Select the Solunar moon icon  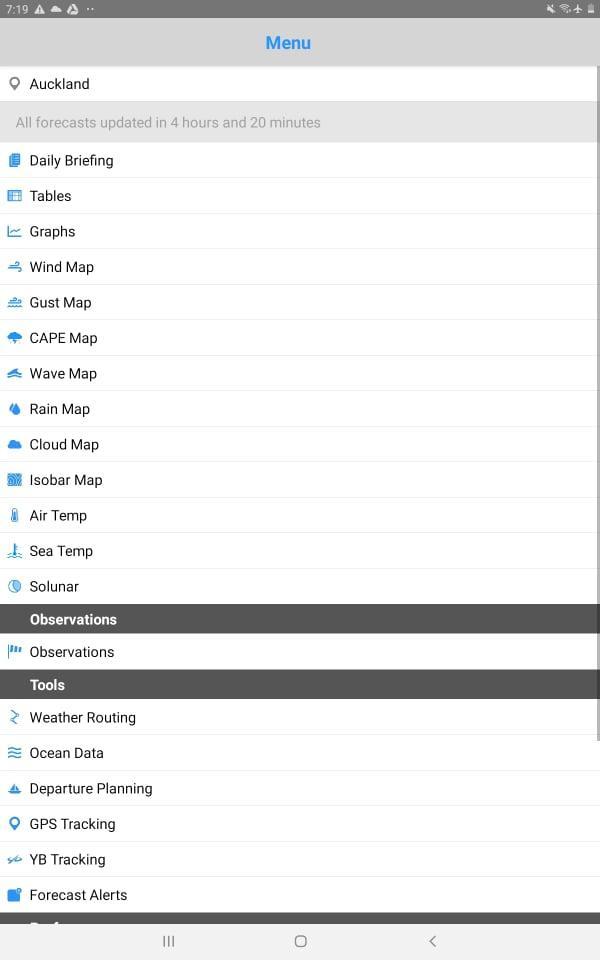click(14, 586)
